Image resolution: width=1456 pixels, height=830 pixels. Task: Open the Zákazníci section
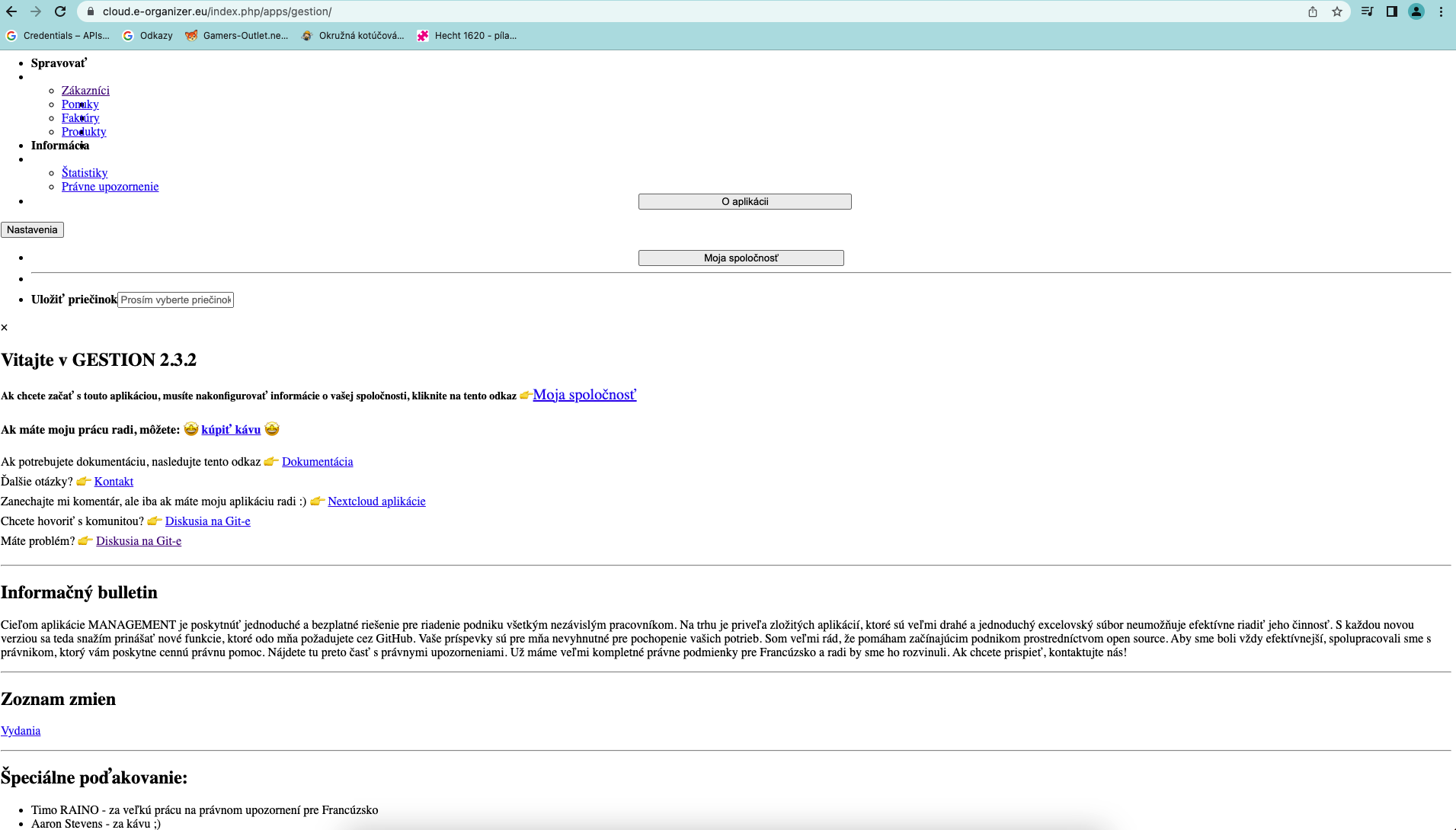[85, 90]
